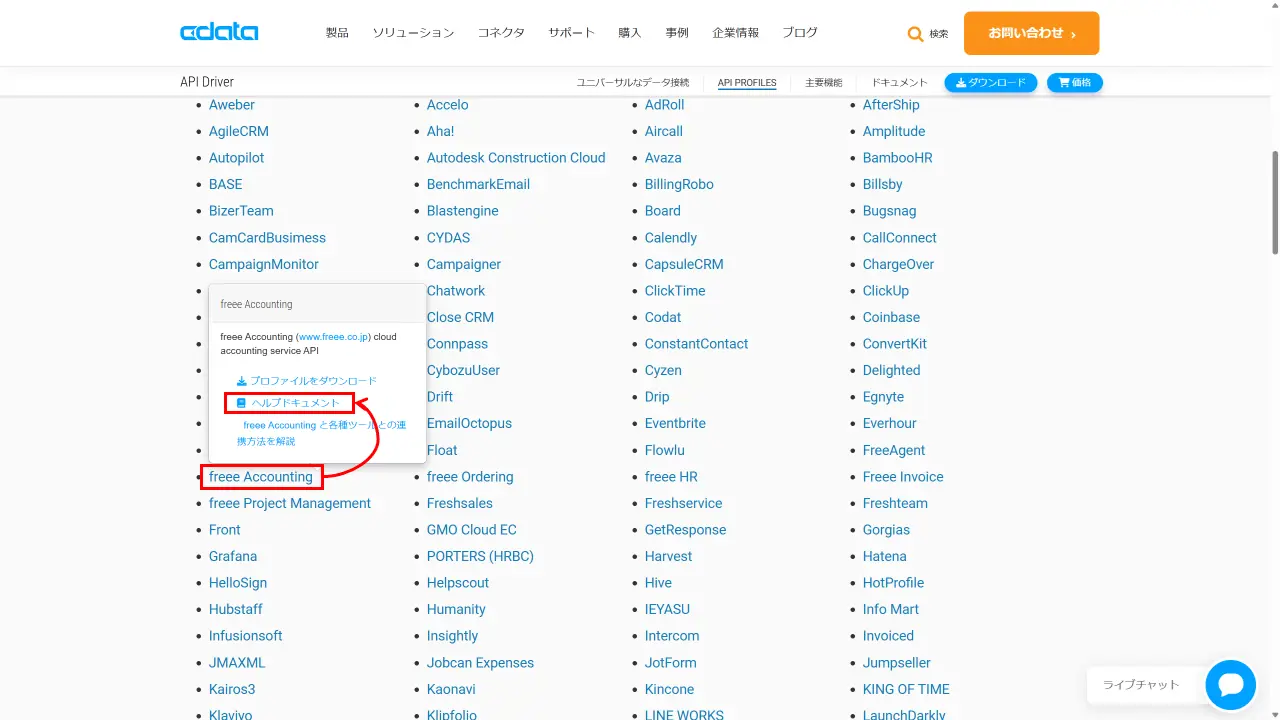Click the blue 価格 button
The image size is (1280, 720).
(x=1075, y=82)
